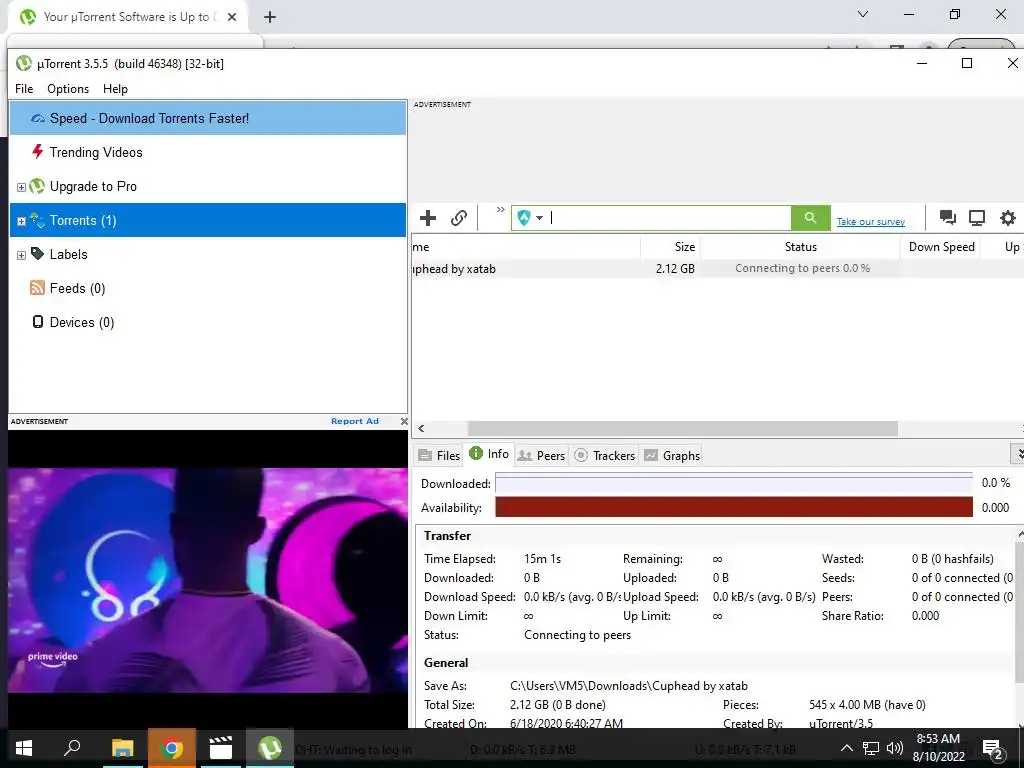Open Windows Start menu
Screen dimensions: 1024x768
click(x=24, y=748)
